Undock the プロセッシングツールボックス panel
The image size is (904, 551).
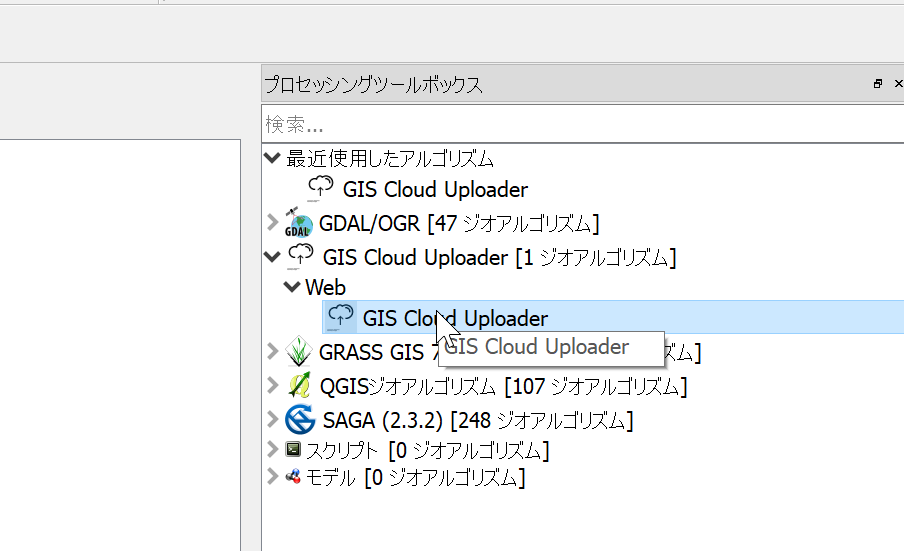[877, 84]
